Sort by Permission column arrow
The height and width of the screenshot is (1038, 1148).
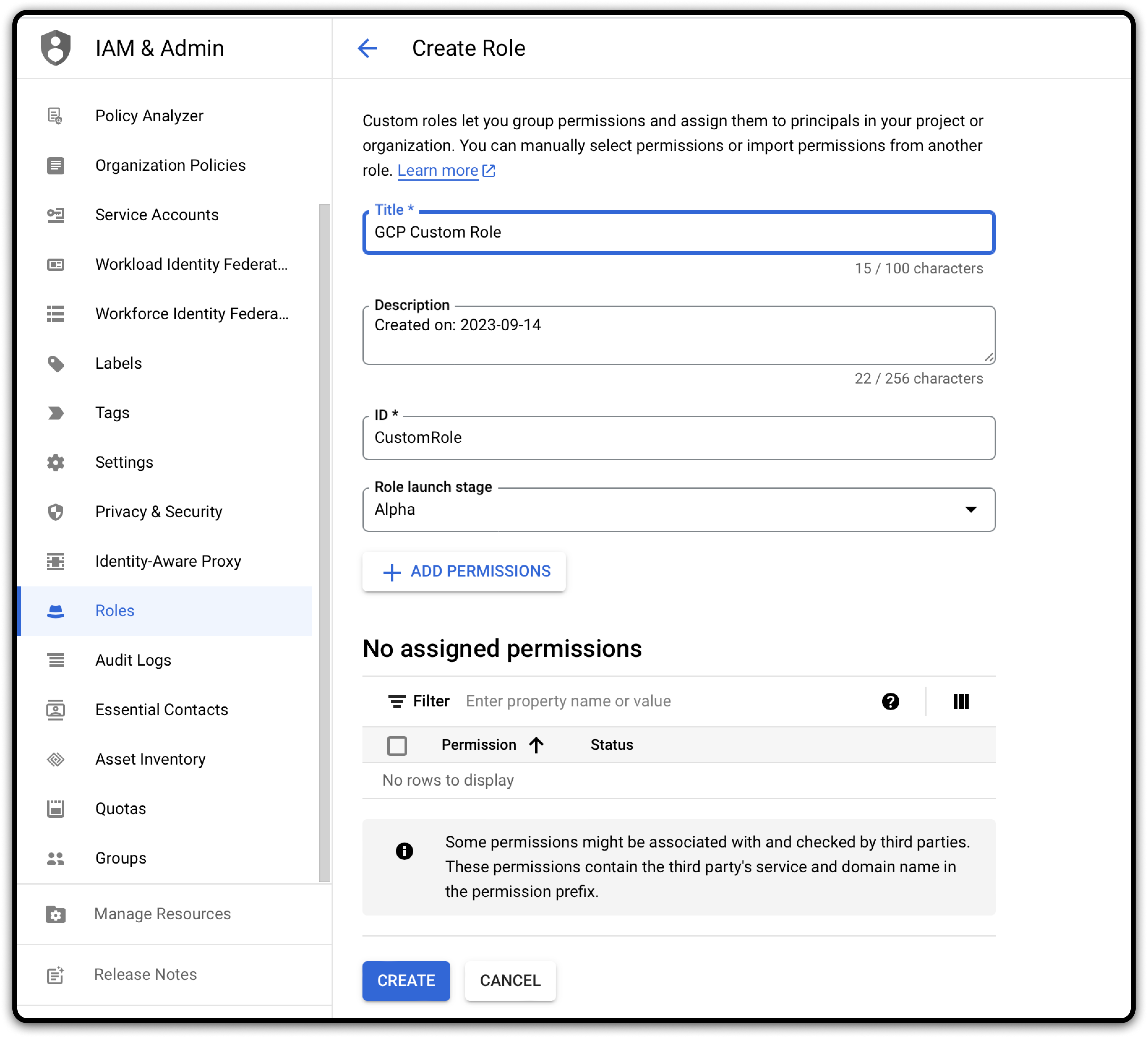(536, 745)
